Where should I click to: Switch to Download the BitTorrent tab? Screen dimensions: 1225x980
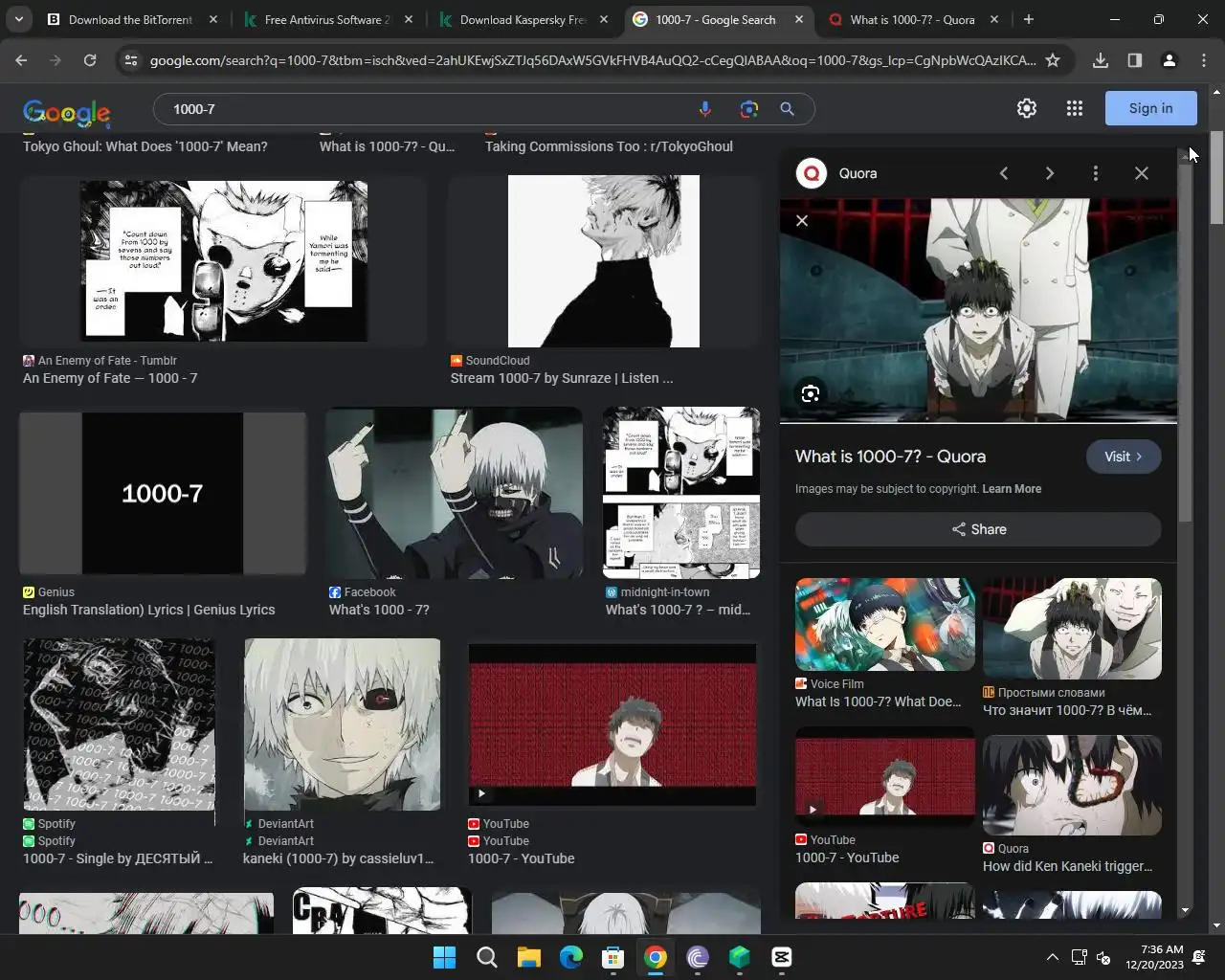click(x=132, y=19)
